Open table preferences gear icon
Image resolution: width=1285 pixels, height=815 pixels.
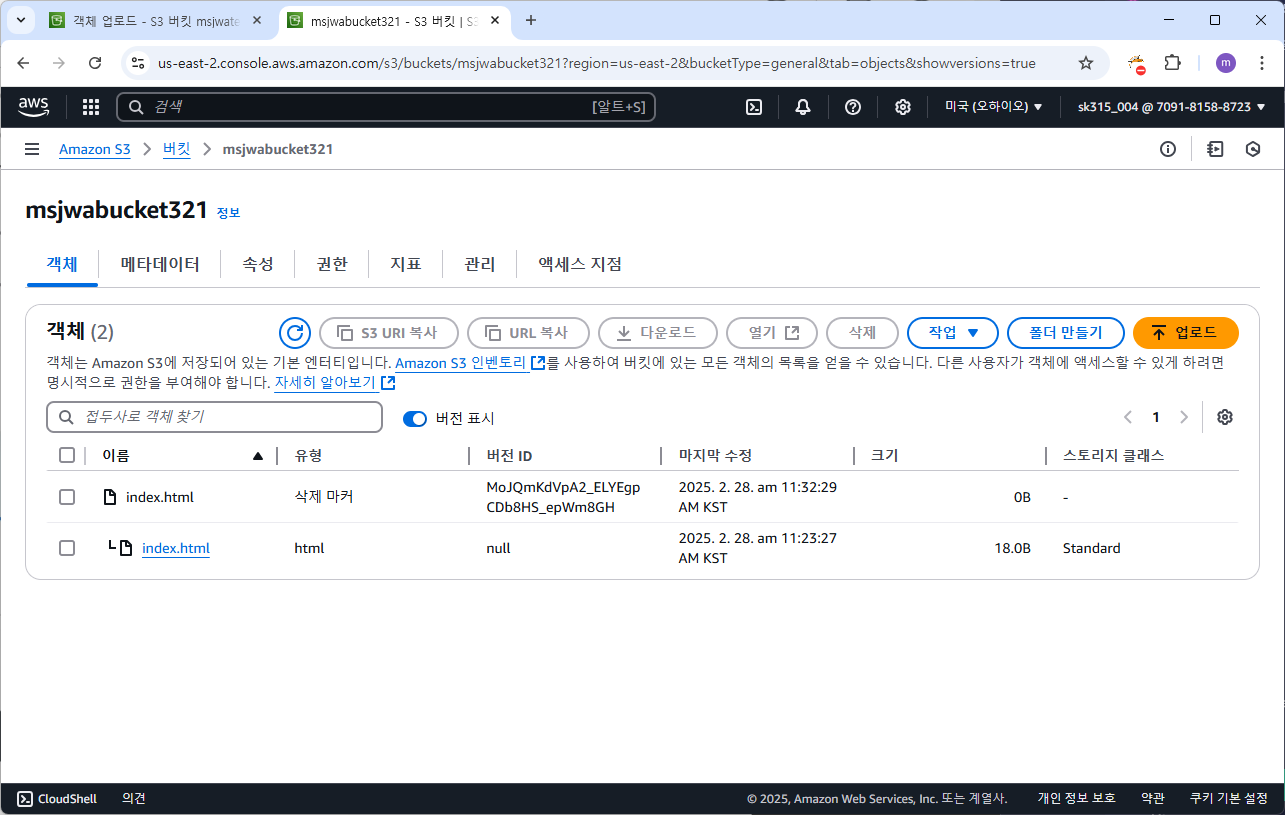tap(1224, 417)
